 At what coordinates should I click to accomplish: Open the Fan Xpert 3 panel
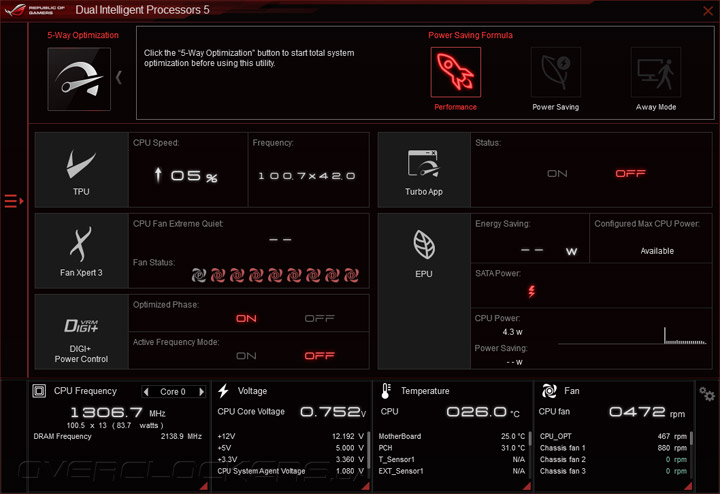(81, 251)
